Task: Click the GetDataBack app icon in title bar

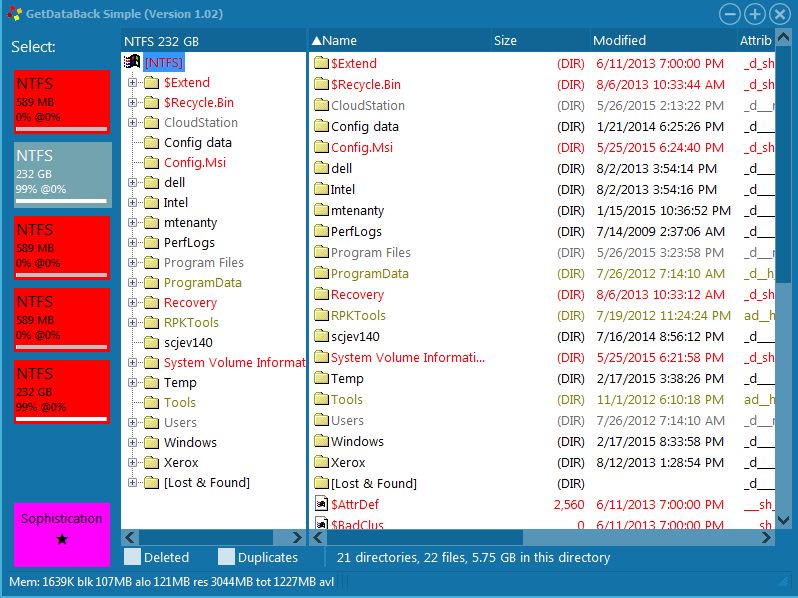Action: coord(13,14)
